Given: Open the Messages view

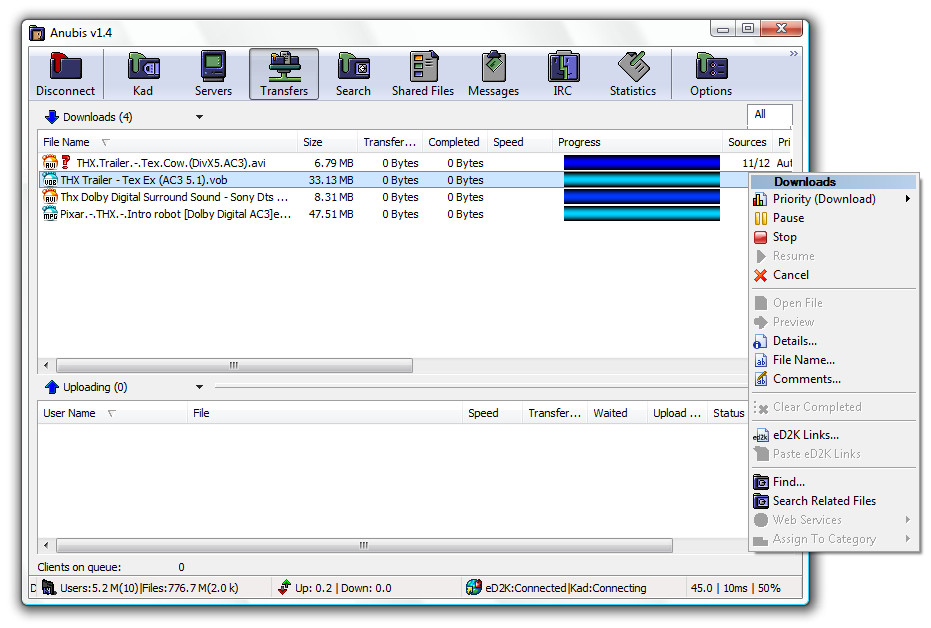Looking at the screenshot, I should coord(493,74).
